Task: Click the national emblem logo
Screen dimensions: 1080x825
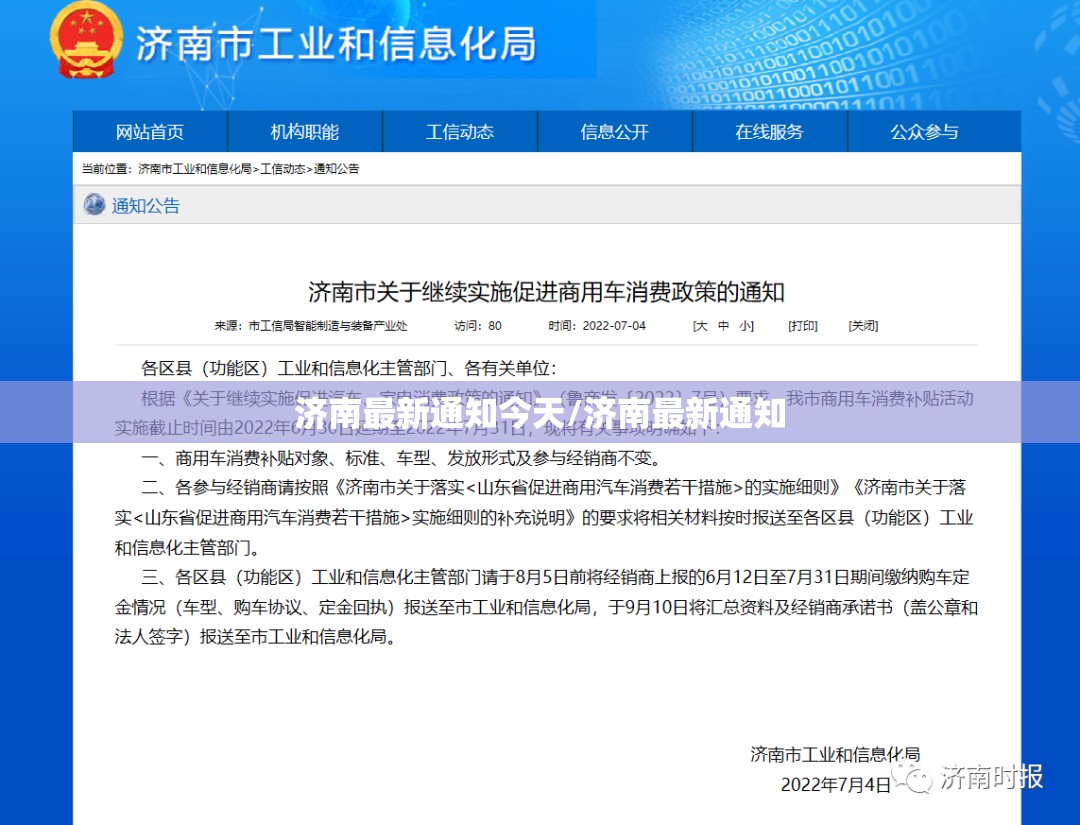Action: click(x=87, y=41)
